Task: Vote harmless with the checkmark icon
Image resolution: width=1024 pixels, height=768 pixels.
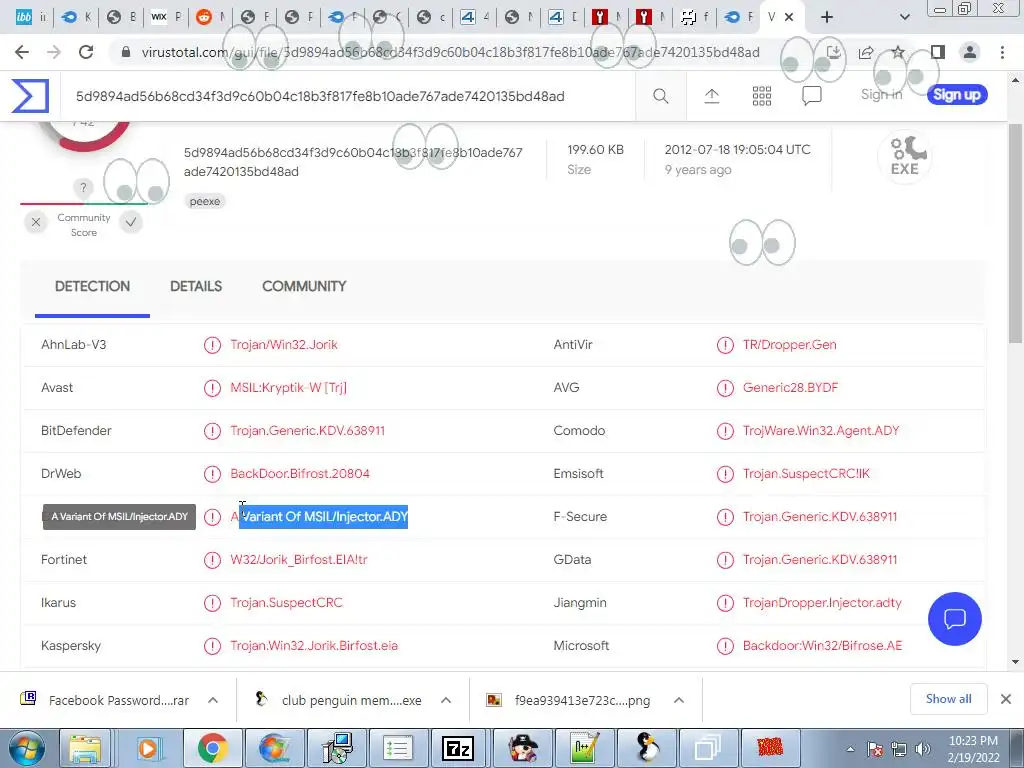Action: coord(131,222)
